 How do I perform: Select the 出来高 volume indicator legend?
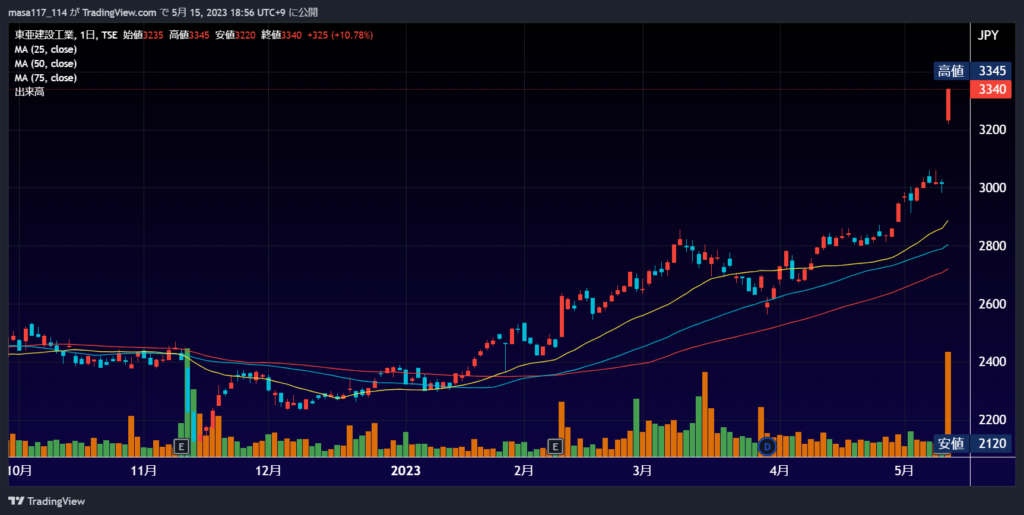[x=29, y=92]
